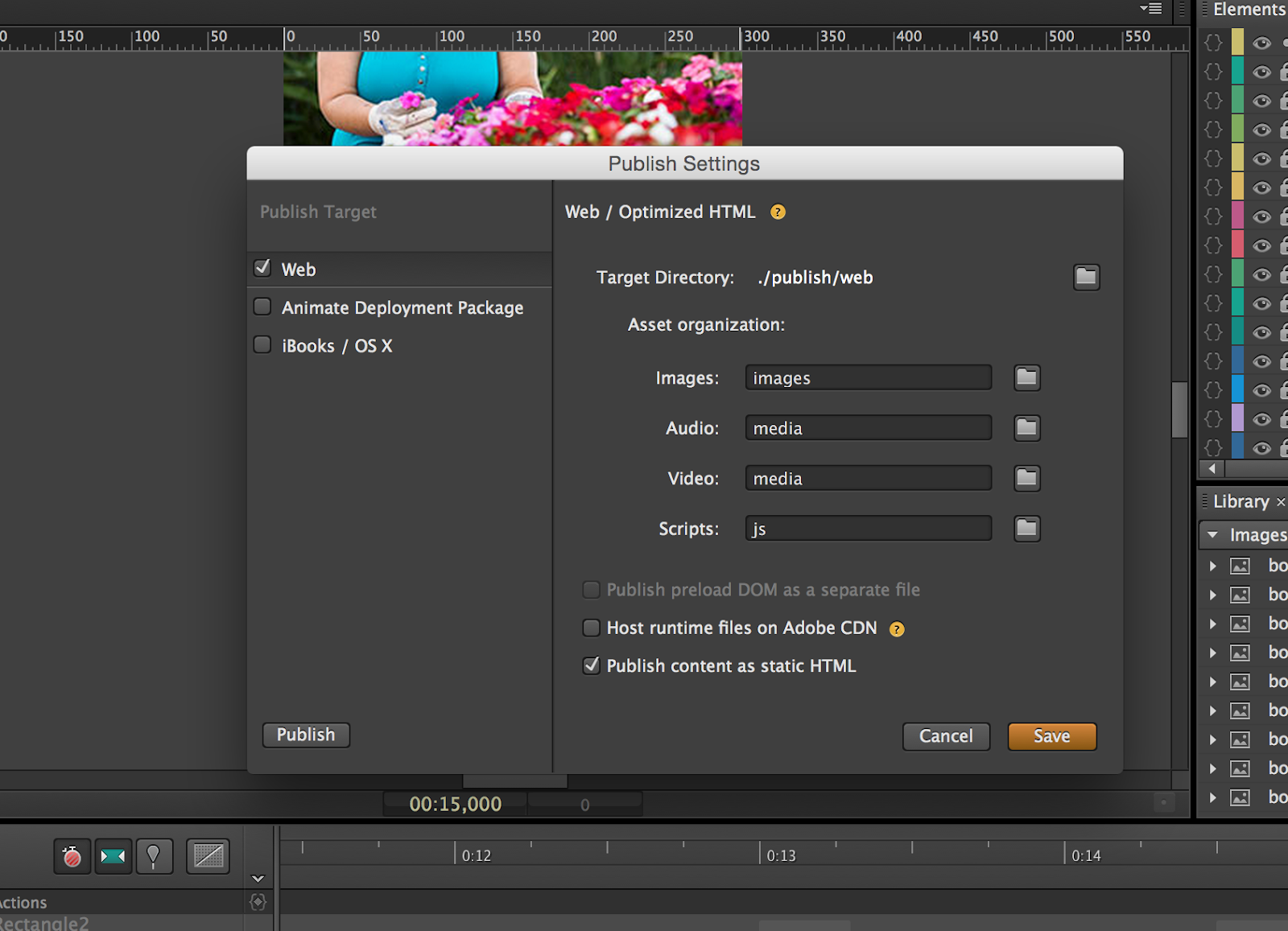The height and width of the screenshot is (931, 1288).
Task: Click the 0:14 mark on timeline ruler
Action: 1086,855
